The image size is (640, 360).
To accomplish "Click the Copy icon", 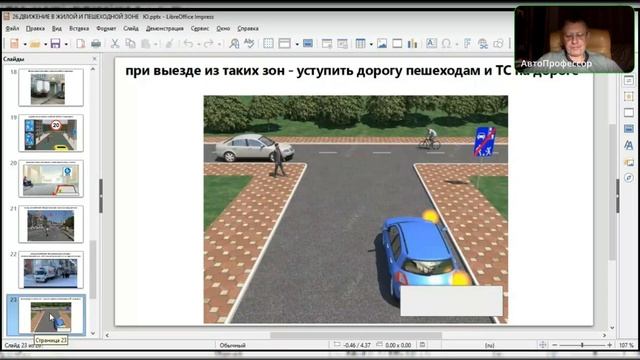I will point(131,43).
